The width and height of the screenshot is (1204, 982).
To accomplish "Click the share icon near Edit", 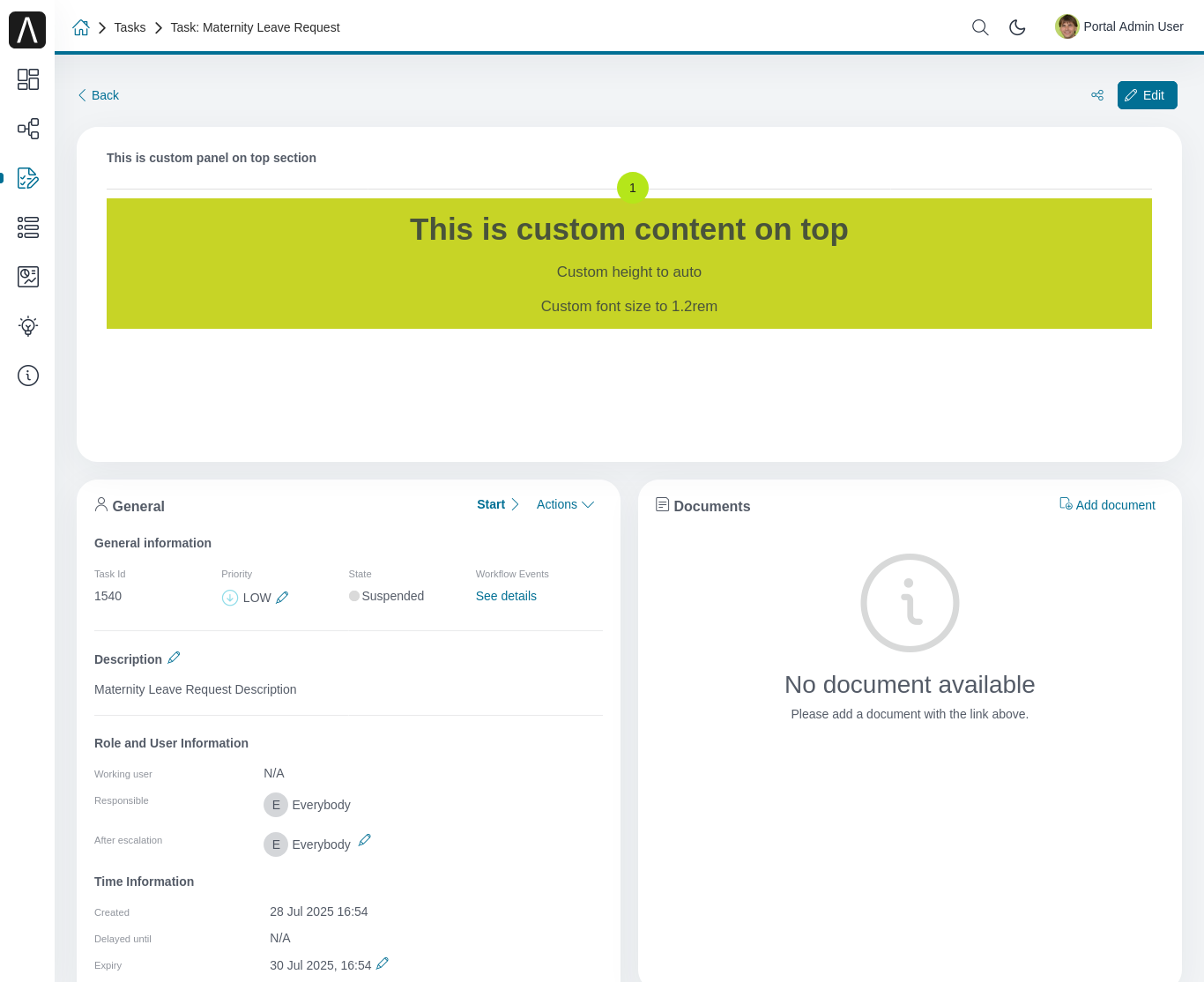I will point(1096,94).
